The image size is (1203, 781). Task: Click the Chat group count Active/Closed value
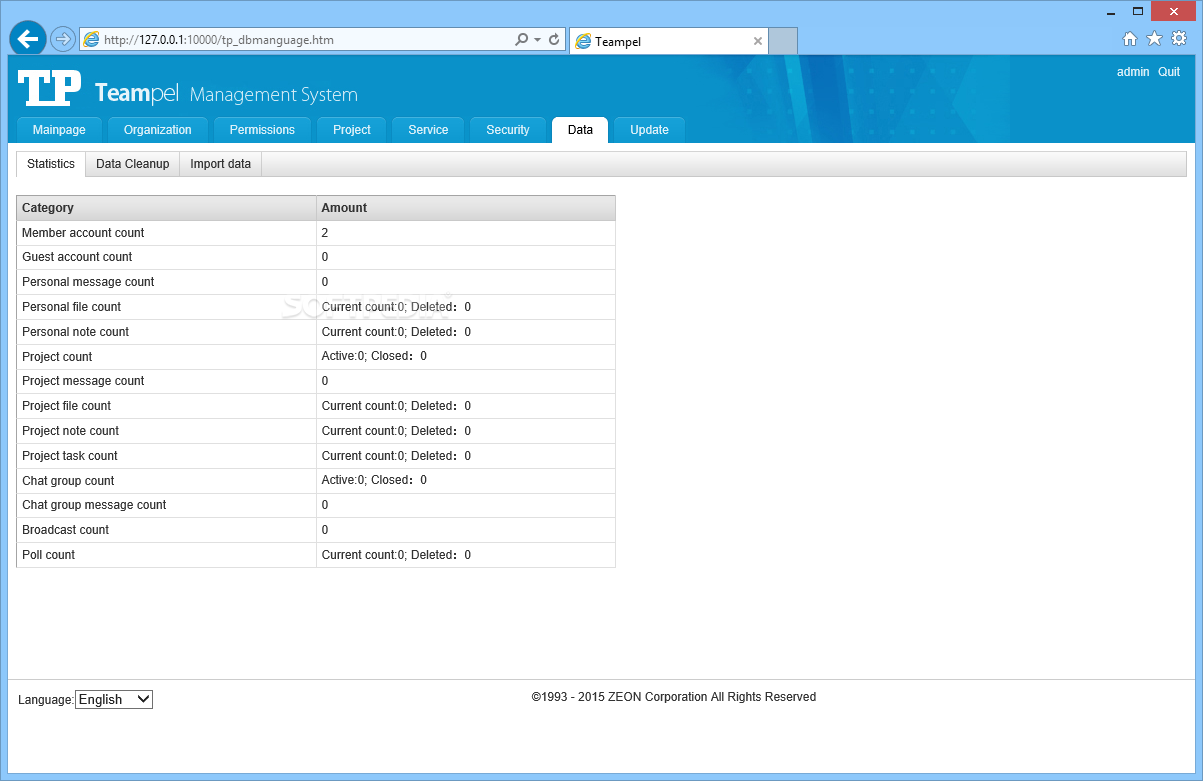pos(374,481)
